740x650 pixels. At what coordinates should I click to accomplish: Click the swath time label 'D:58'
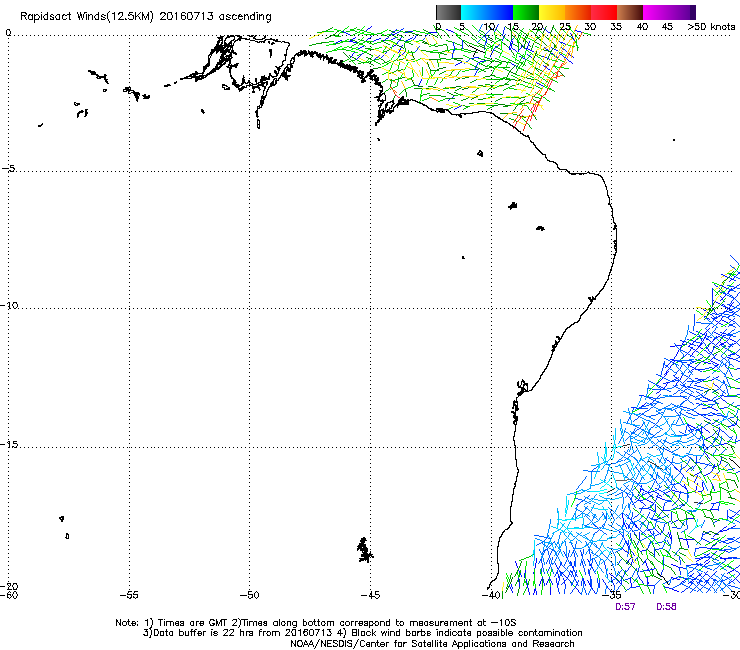coord(666,607)
